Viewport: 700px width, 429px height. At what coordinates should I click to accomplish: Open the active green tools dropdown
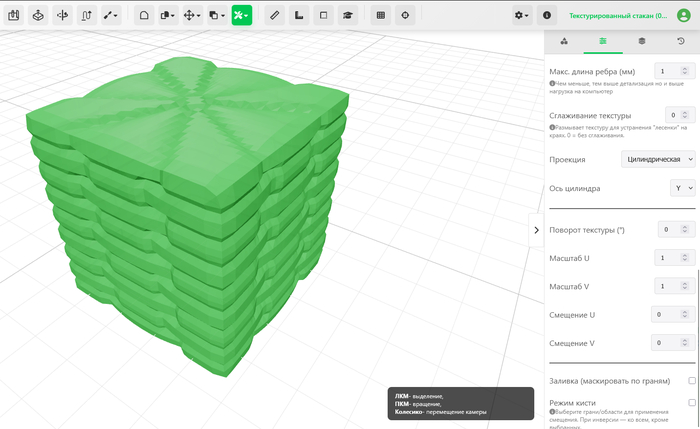(242, 15)
